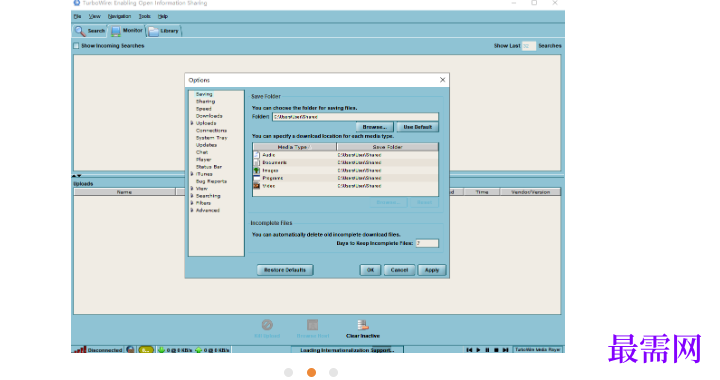Select Speed in the options tree

click(204, 109)
